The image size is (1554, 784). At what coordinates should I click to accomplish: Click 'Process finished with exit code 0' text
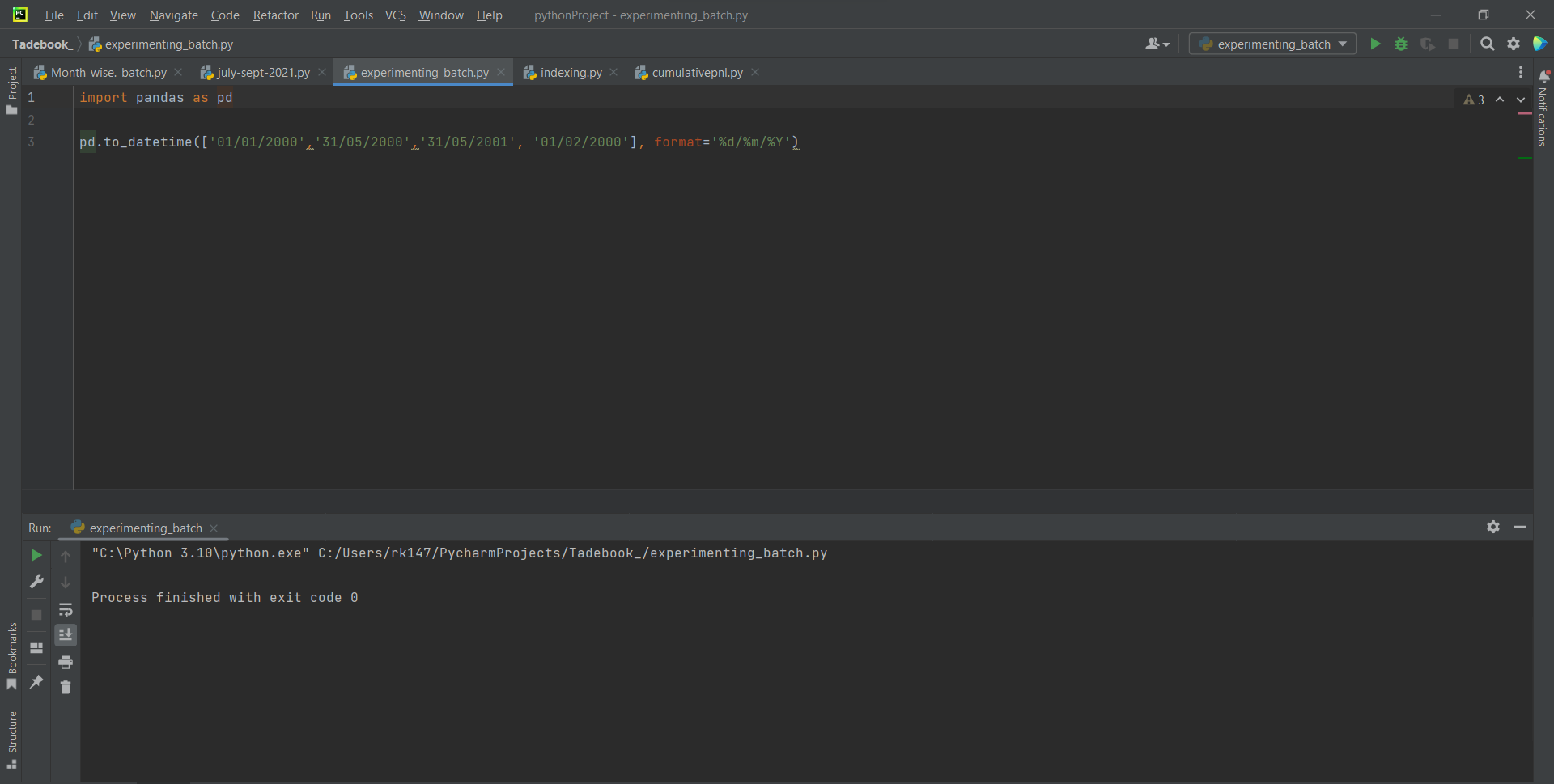(x=224, y=597)
